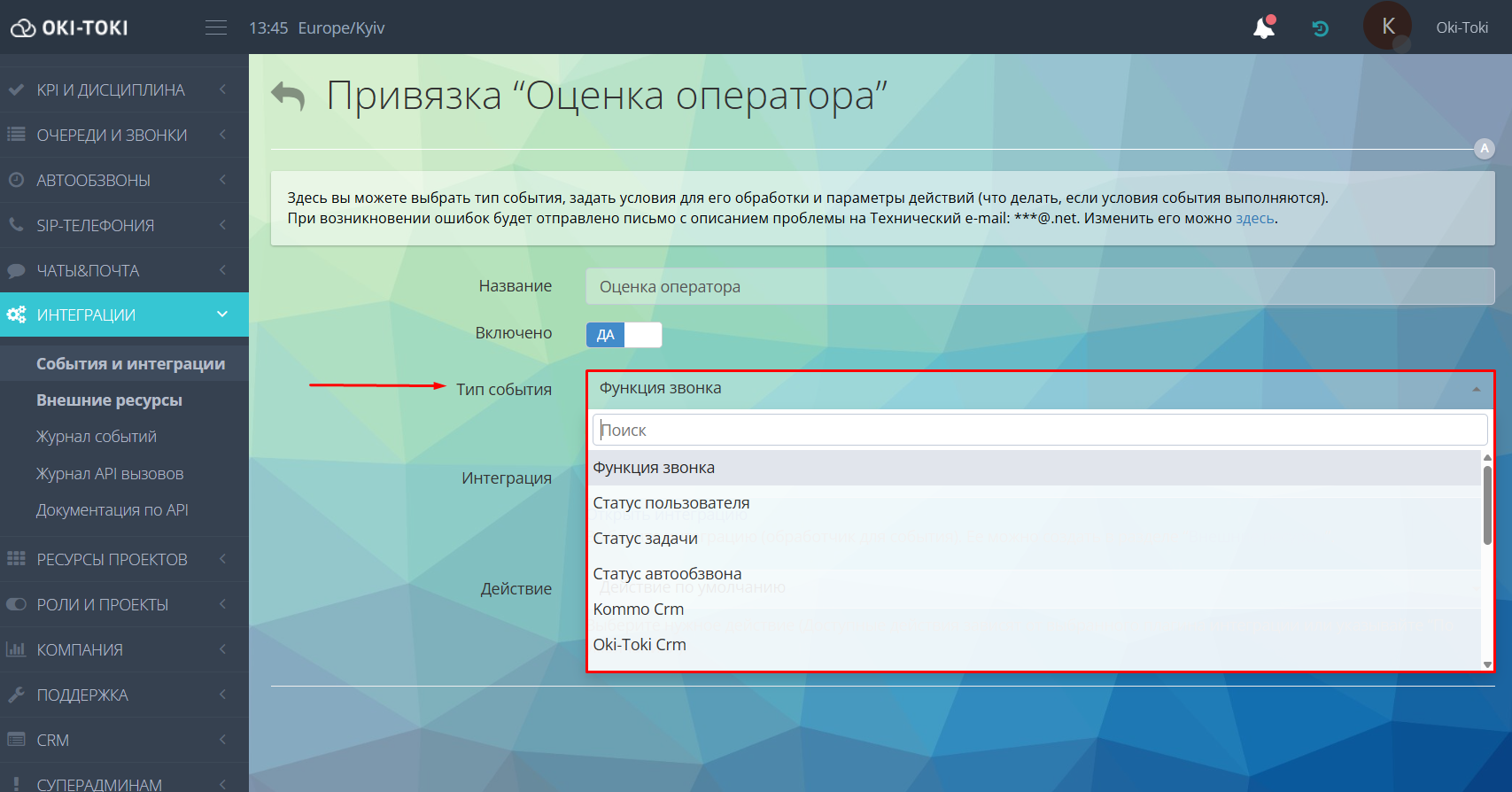1512x792 pixels.
Task: Open the hamburger menu in header
Action: click(216, 27)
